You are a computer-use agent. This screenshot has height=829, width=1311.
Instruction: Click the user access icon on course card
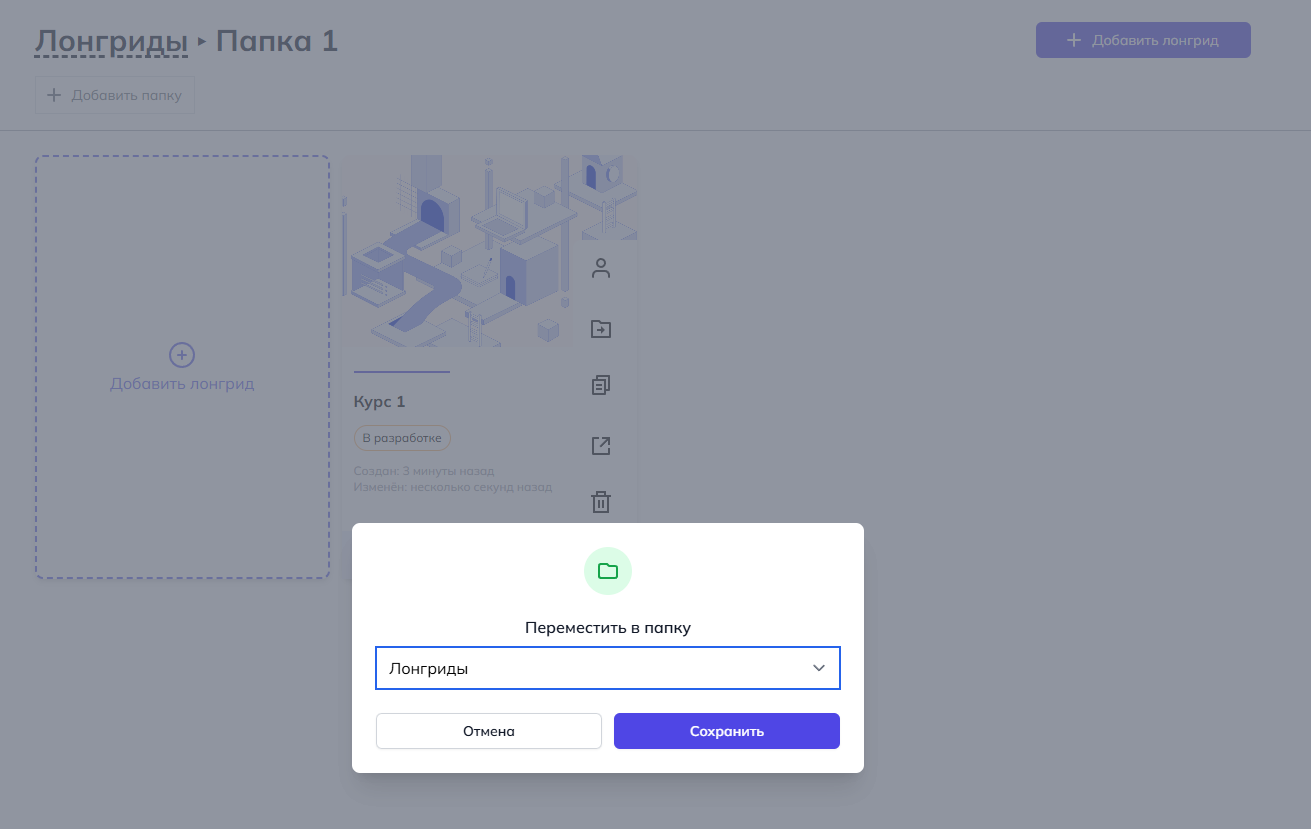tap(600, 268)
